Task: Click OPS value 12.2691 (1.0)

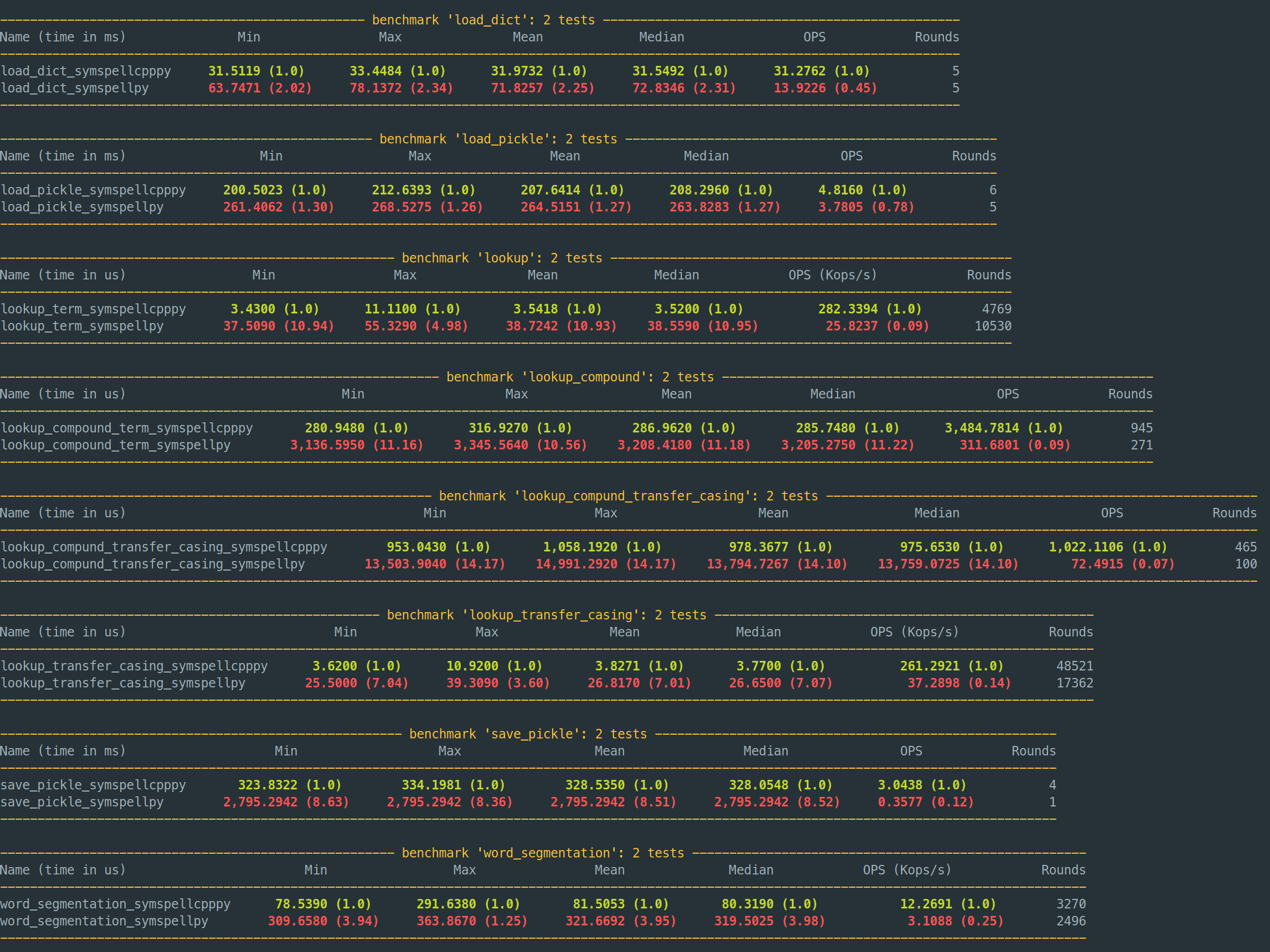Action: 948,904
